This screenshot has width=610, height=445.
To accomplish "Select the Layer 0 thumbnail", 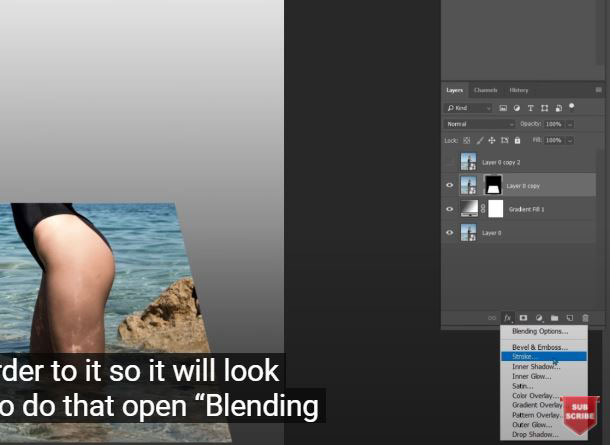I will (468, 232).
